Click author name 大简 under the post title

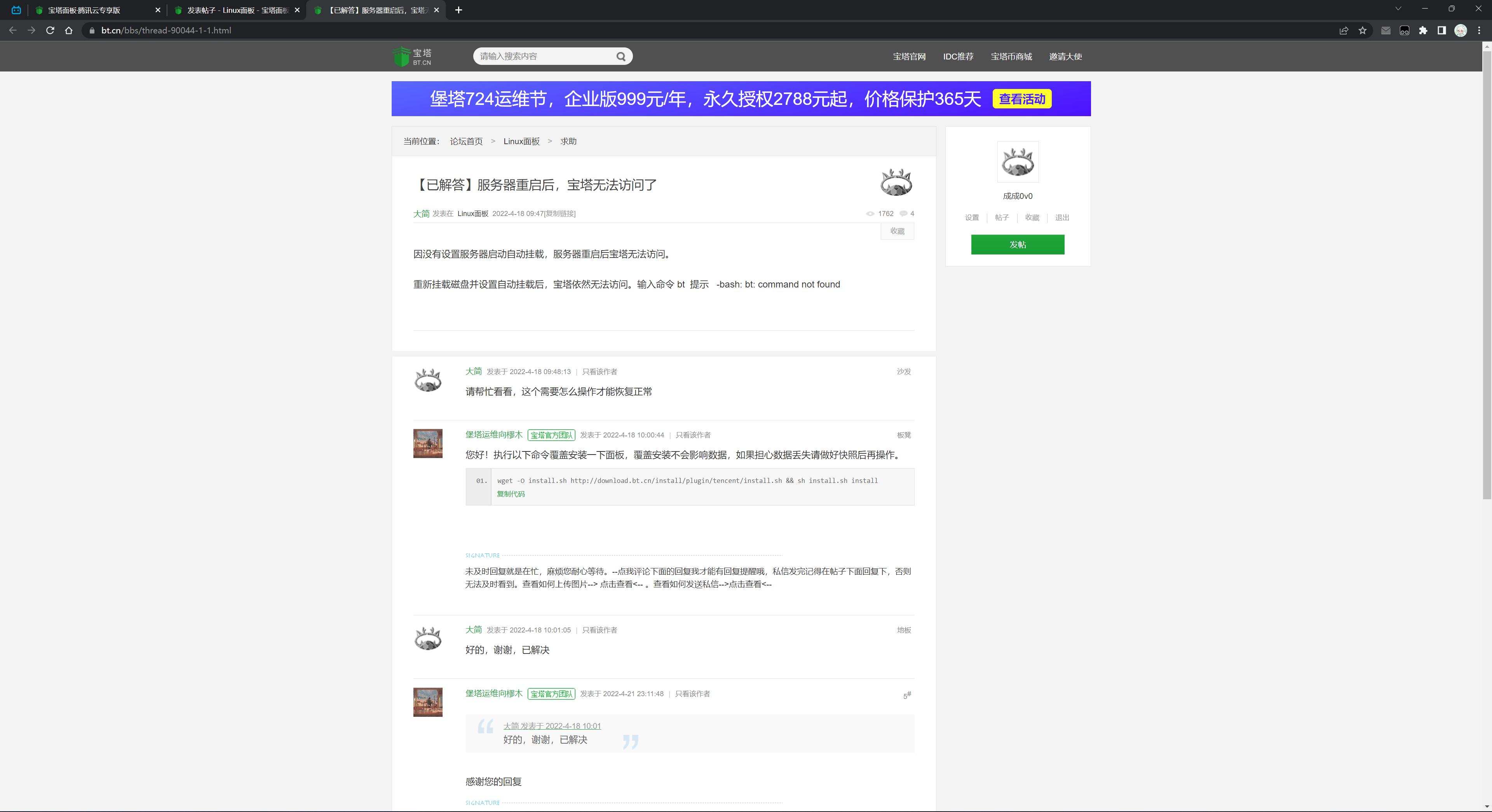(421, 214)
